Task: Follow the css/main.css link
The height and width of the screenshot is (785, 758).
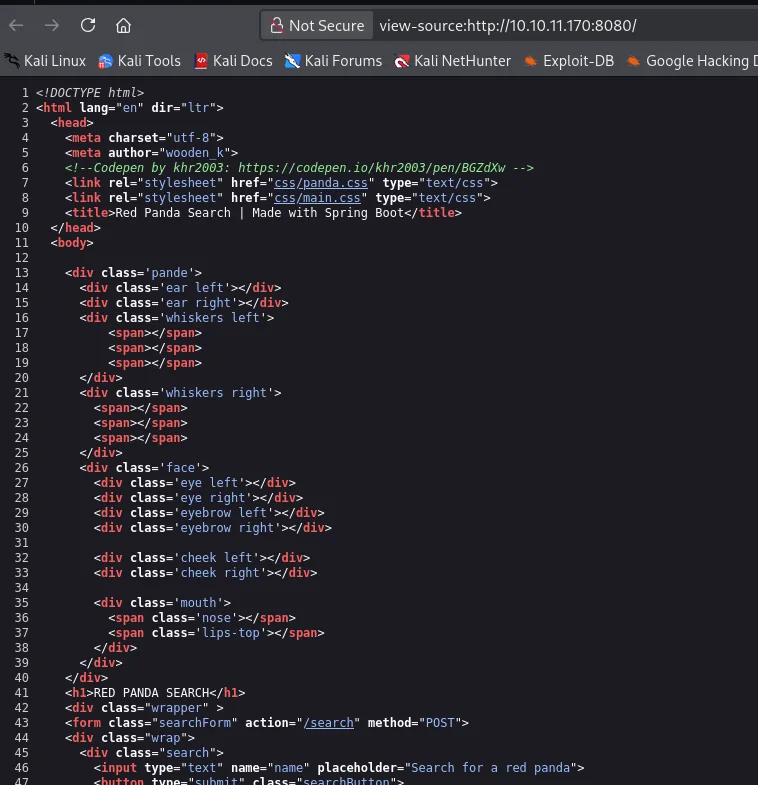Action: [317, 198]
